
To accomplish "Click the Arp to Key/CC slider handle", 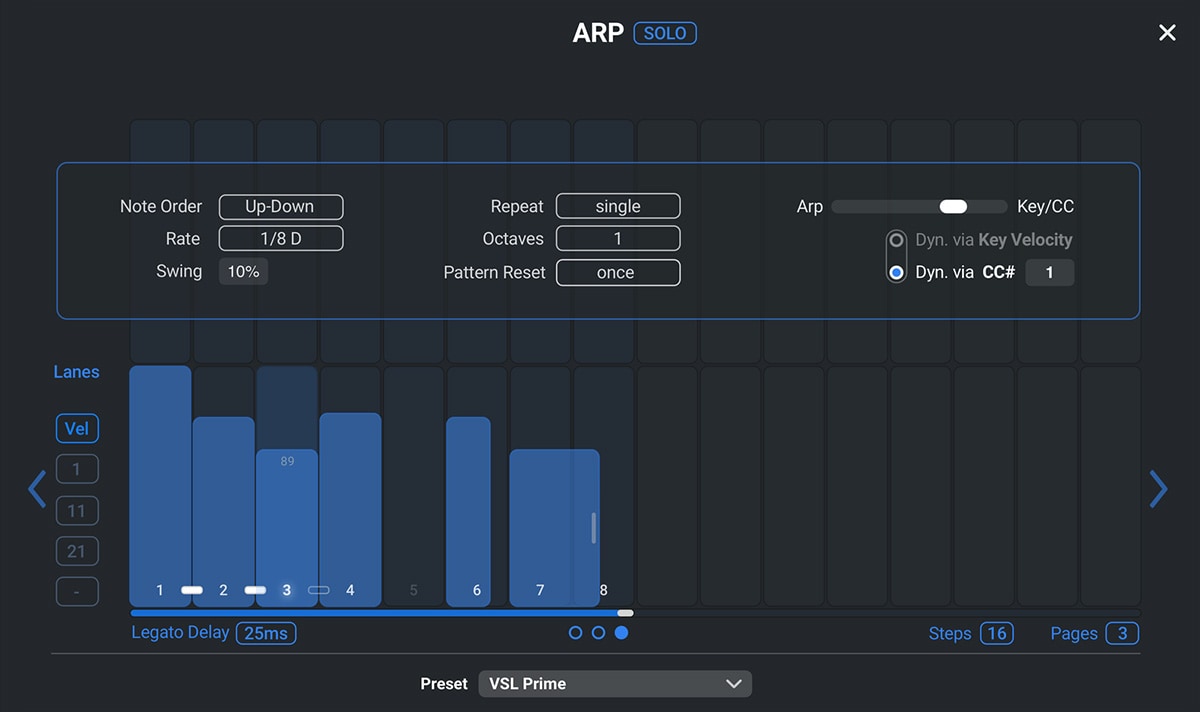I will (953, 207).
